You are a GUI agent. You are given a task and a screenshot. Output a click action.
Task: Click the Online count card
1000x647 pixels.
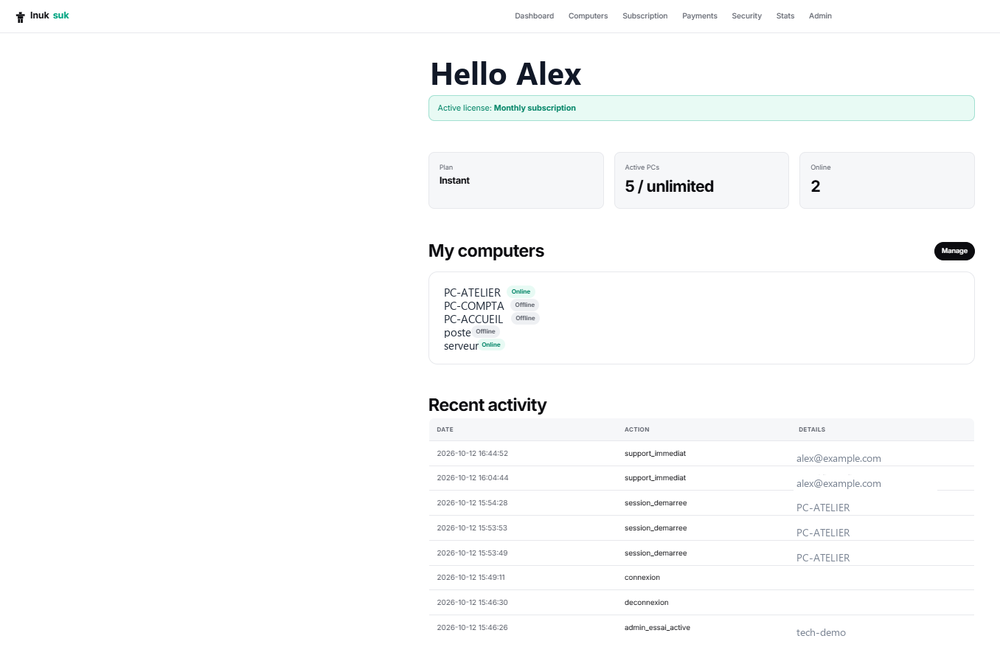tap(886, 180)
